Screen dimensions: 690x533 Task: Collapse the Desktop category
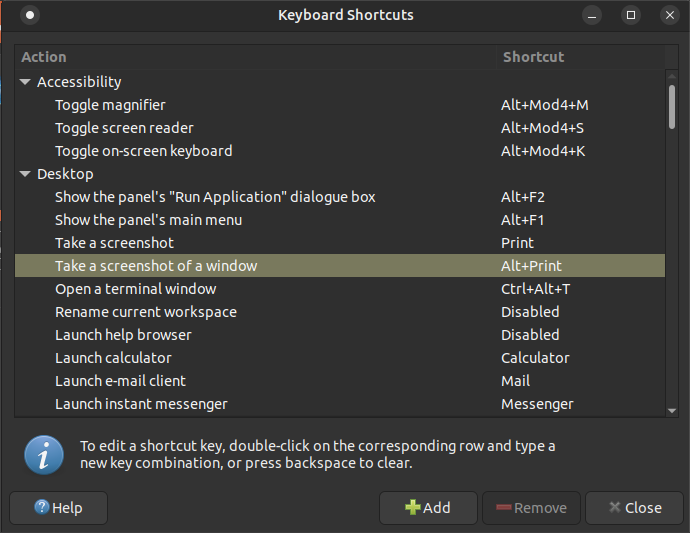tap(26, 174)
